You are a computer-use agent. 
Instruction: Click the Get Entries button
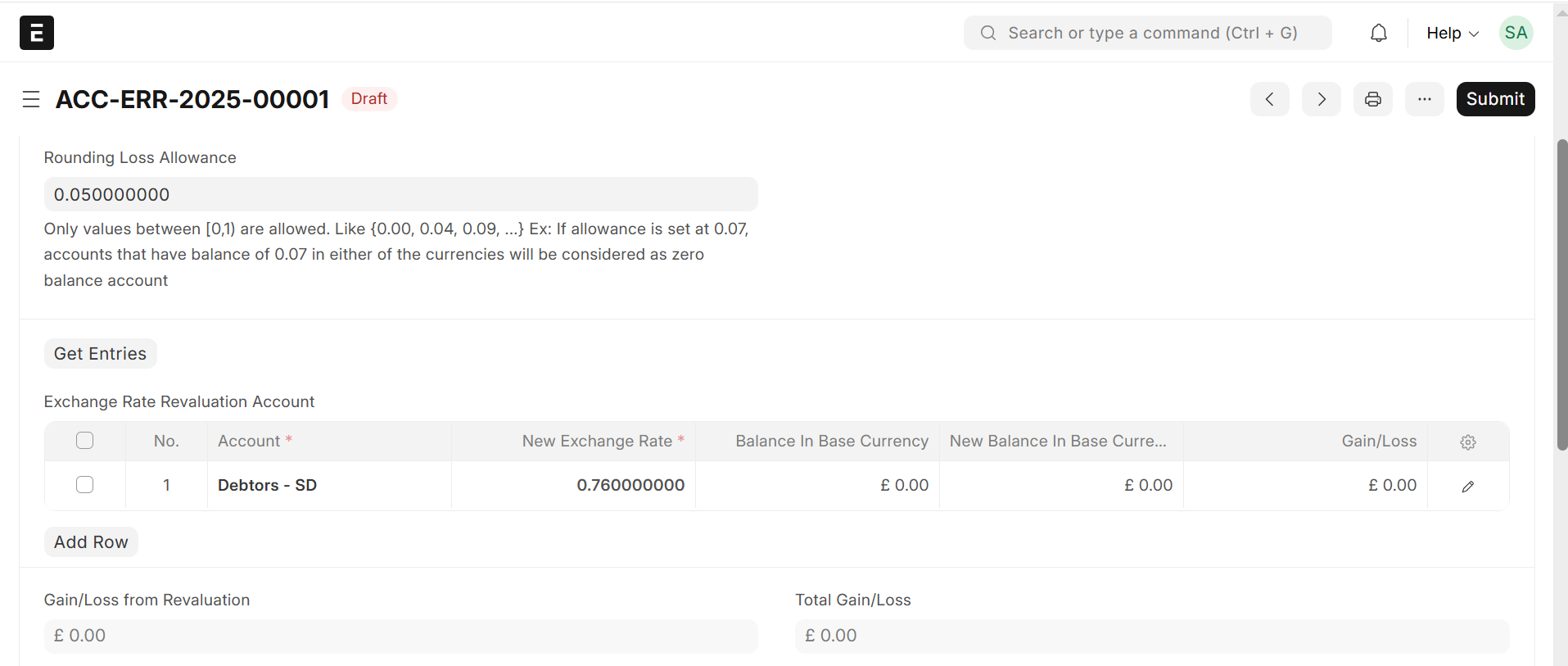[x=100, y=354]
